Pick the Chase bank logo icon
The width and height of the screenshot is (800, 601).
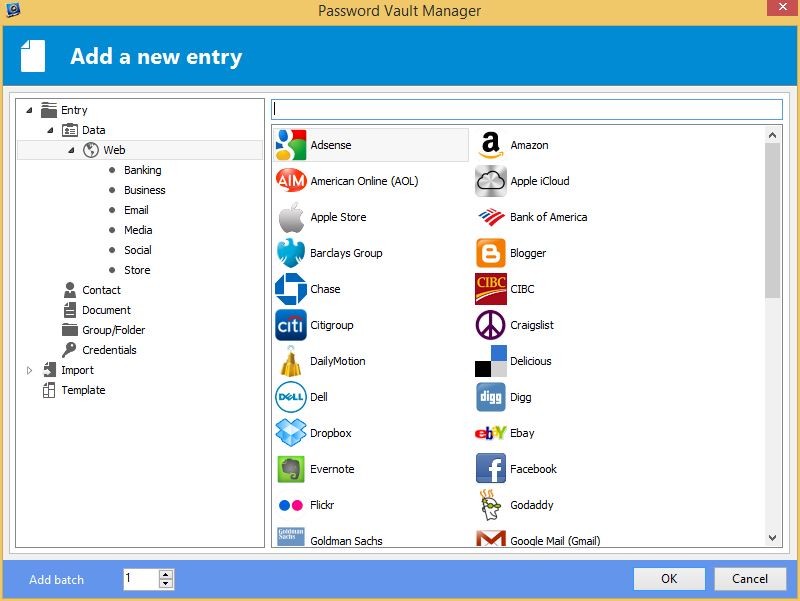[291, 289]
